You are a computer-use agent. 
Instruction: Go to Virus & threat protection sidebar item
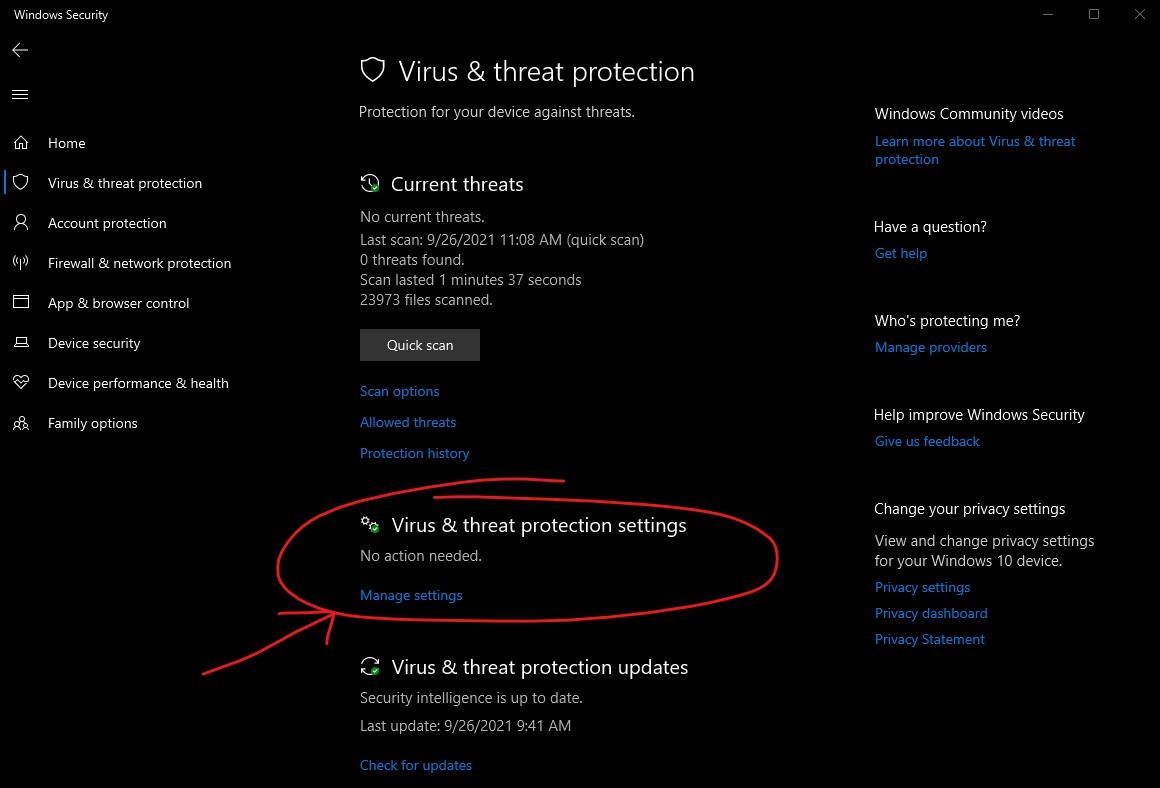click(125, 183)
